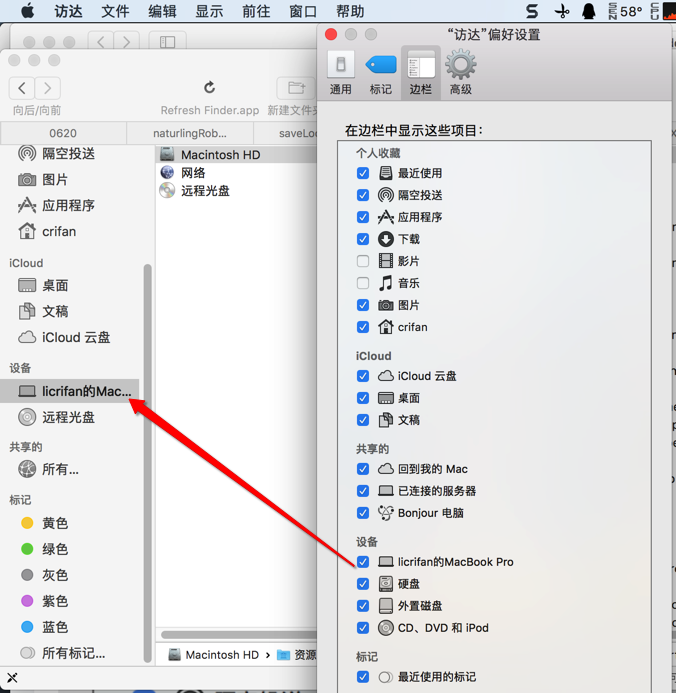The height and width of the screenshot is (693, 676).
Task: Toggle sidebar button in the back Finder window
Action: tap(167, 42)
